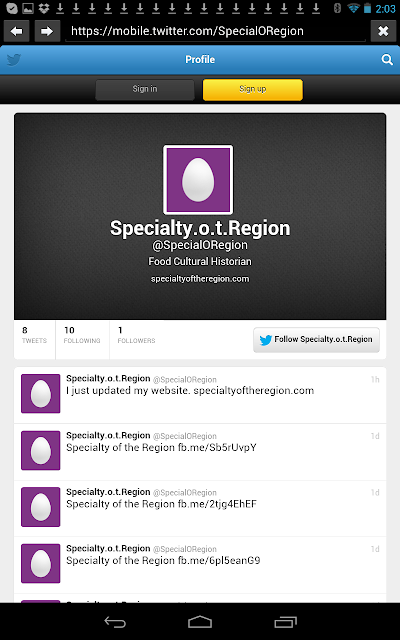
Task: Follow Specialty.o.t.Region button
Action: coord(316,340)
